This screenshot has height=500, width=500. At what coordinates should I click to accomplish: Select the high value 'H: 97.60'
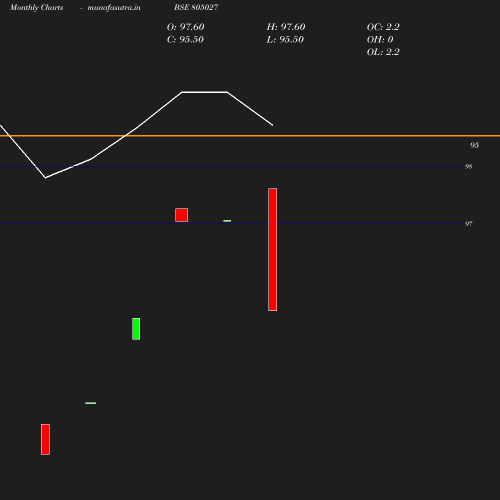click(286, 27)
